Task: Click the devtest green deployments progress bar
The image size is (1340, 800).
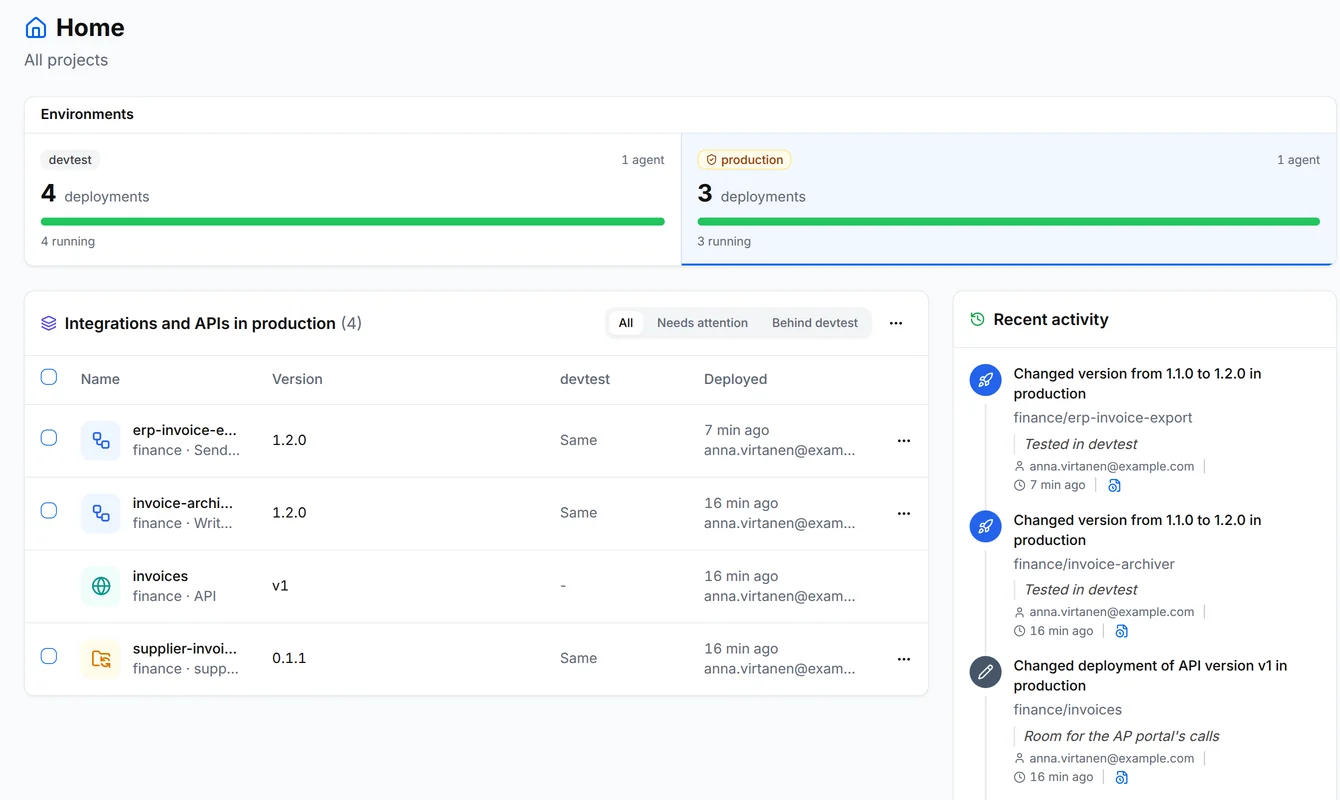Action: click(x=353, y=221)
